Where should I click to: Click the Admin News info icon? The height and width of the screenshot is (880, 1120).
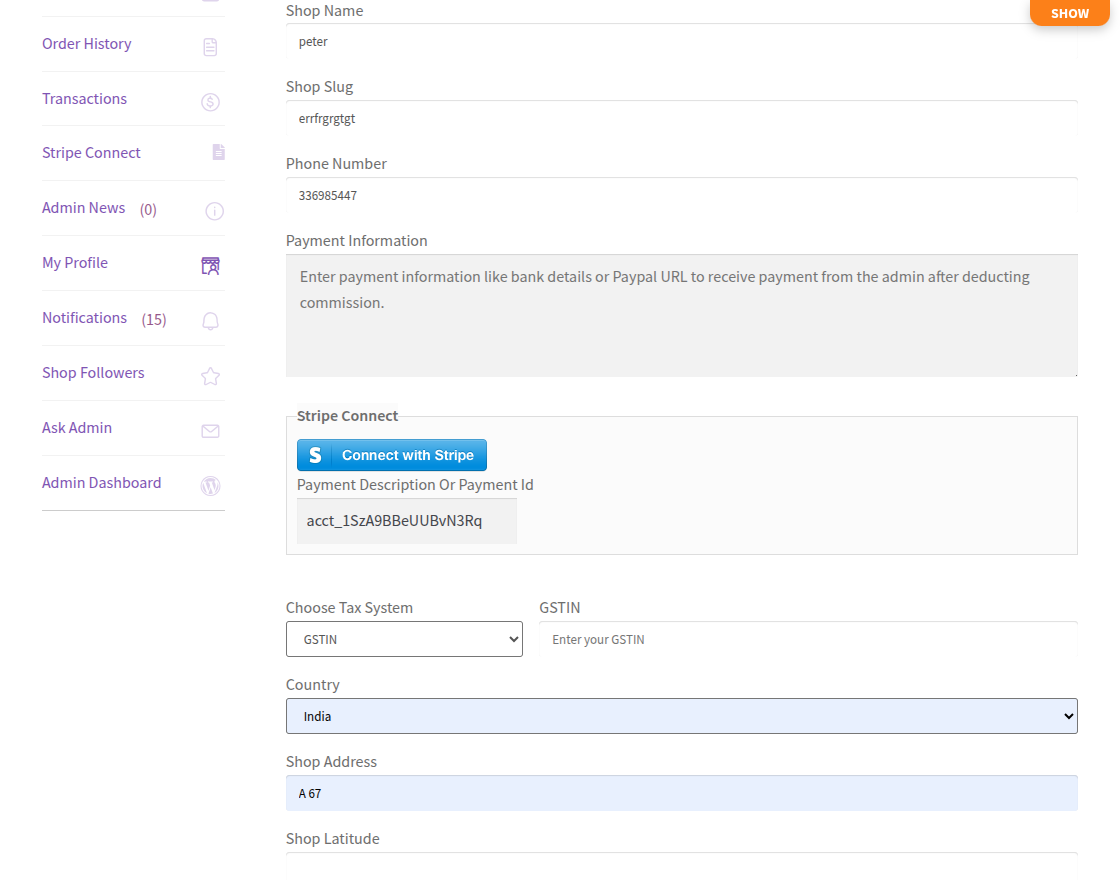214,211
